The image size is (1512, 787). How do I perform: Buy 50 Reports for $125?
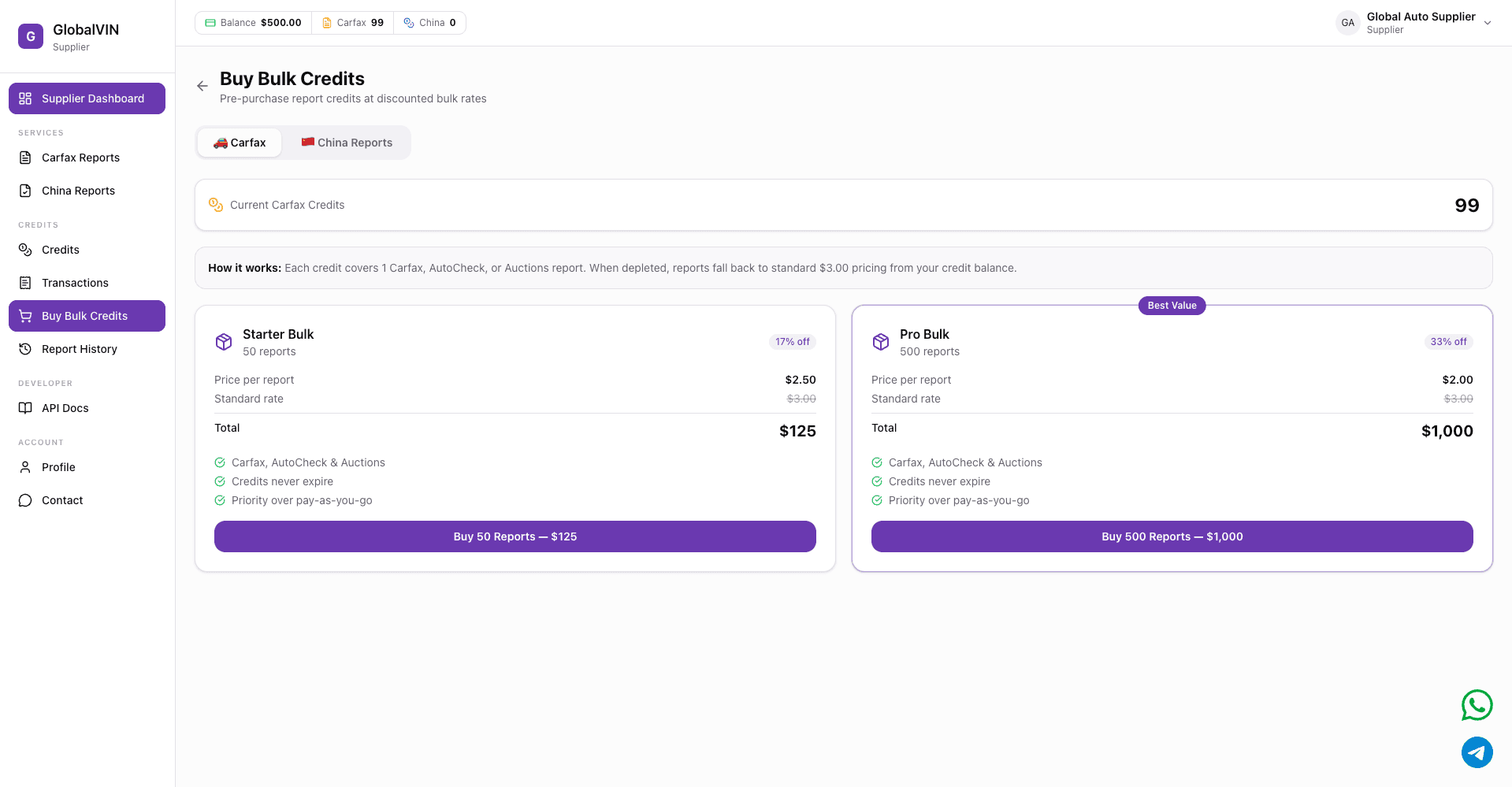[x=515, y=536]
